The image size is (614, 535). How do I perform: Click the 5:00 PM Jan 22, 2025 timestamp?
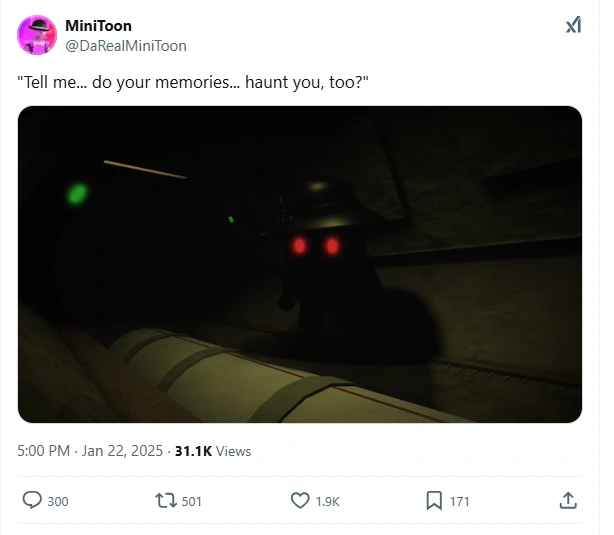coord(90,451)
